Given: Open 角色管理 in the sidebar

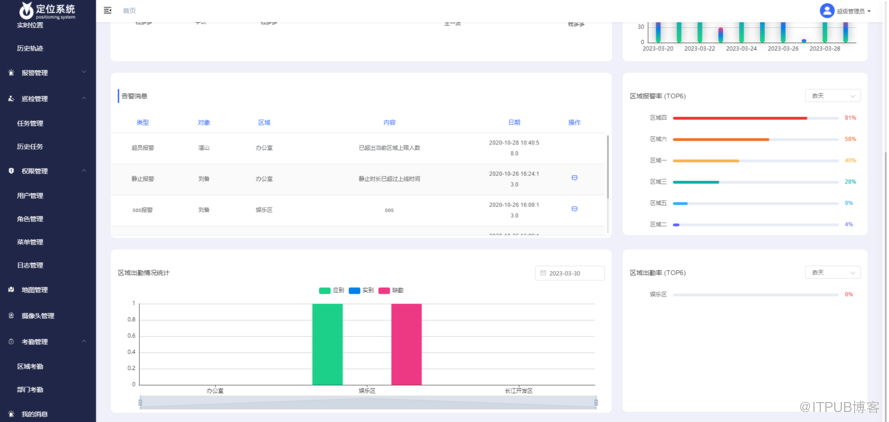Looking at the screenshot, I should (x=30, y=219).
